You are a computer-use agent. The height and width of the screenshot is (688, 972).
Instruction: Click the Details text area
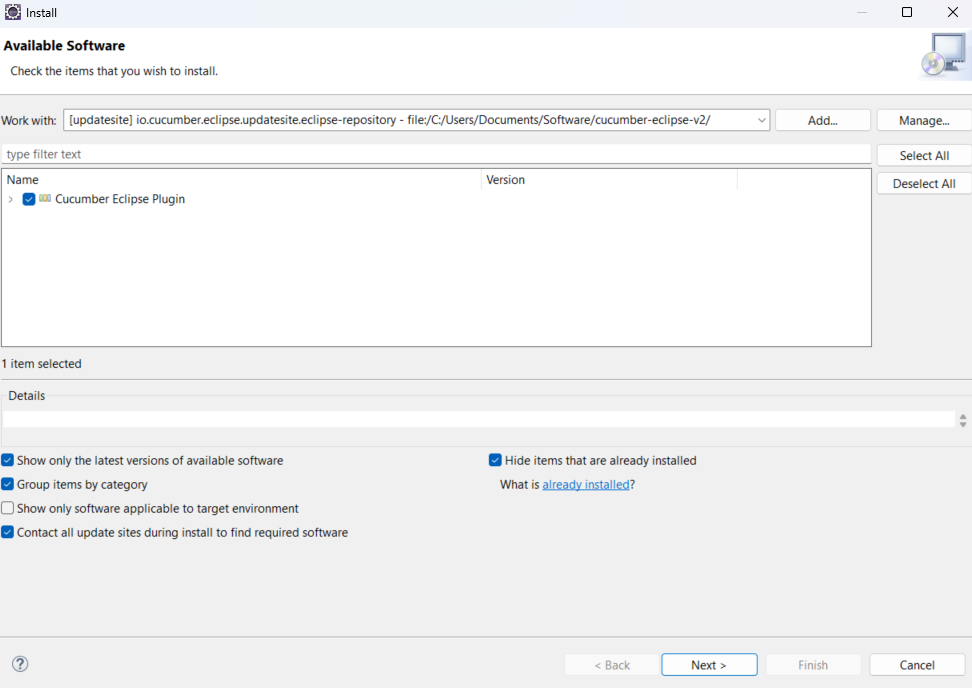point(479,419)
